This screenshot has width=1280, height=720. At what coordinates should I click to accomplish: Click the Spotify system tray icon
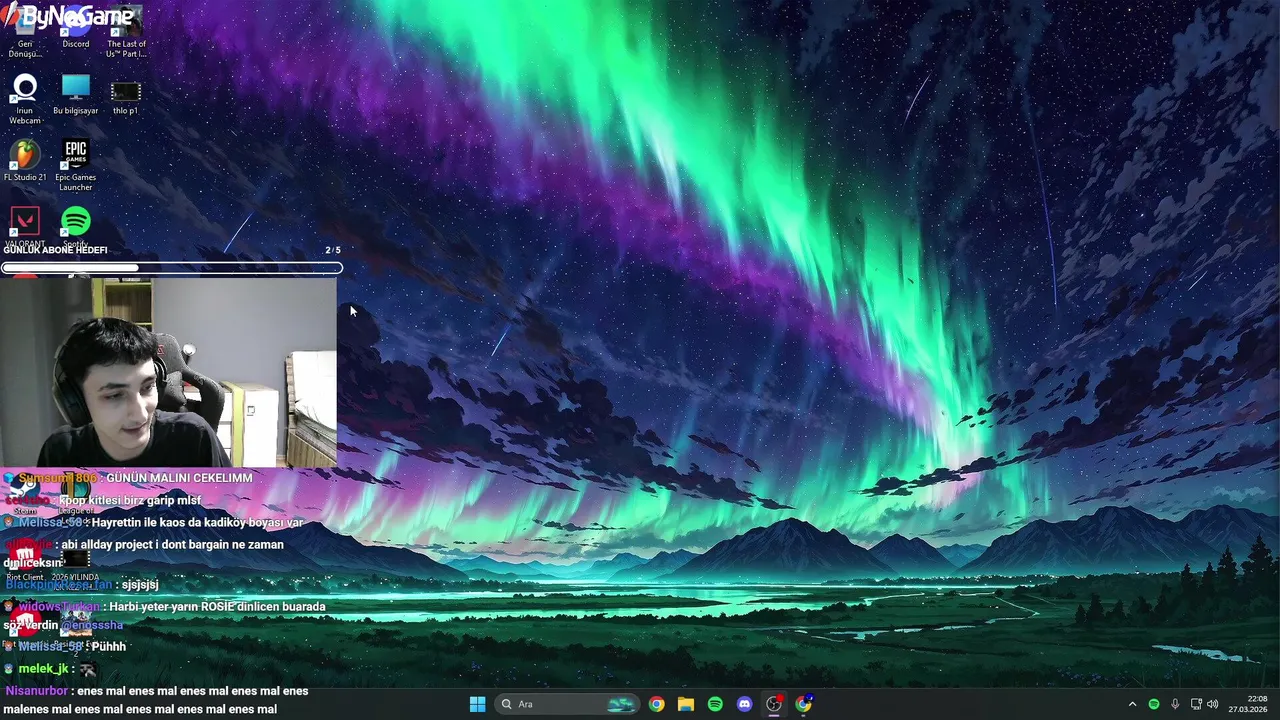[1154, 704]
